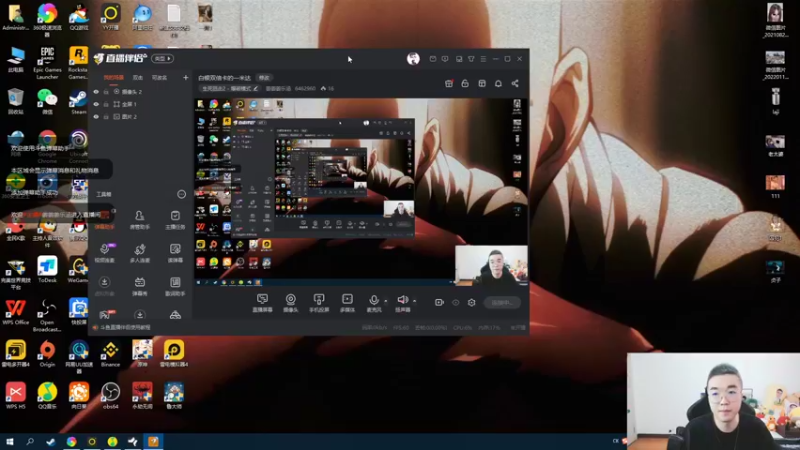Click the mode pill next to app logo
The height and width of the screenshot is (450, 800).
click(x=163, y=59)
